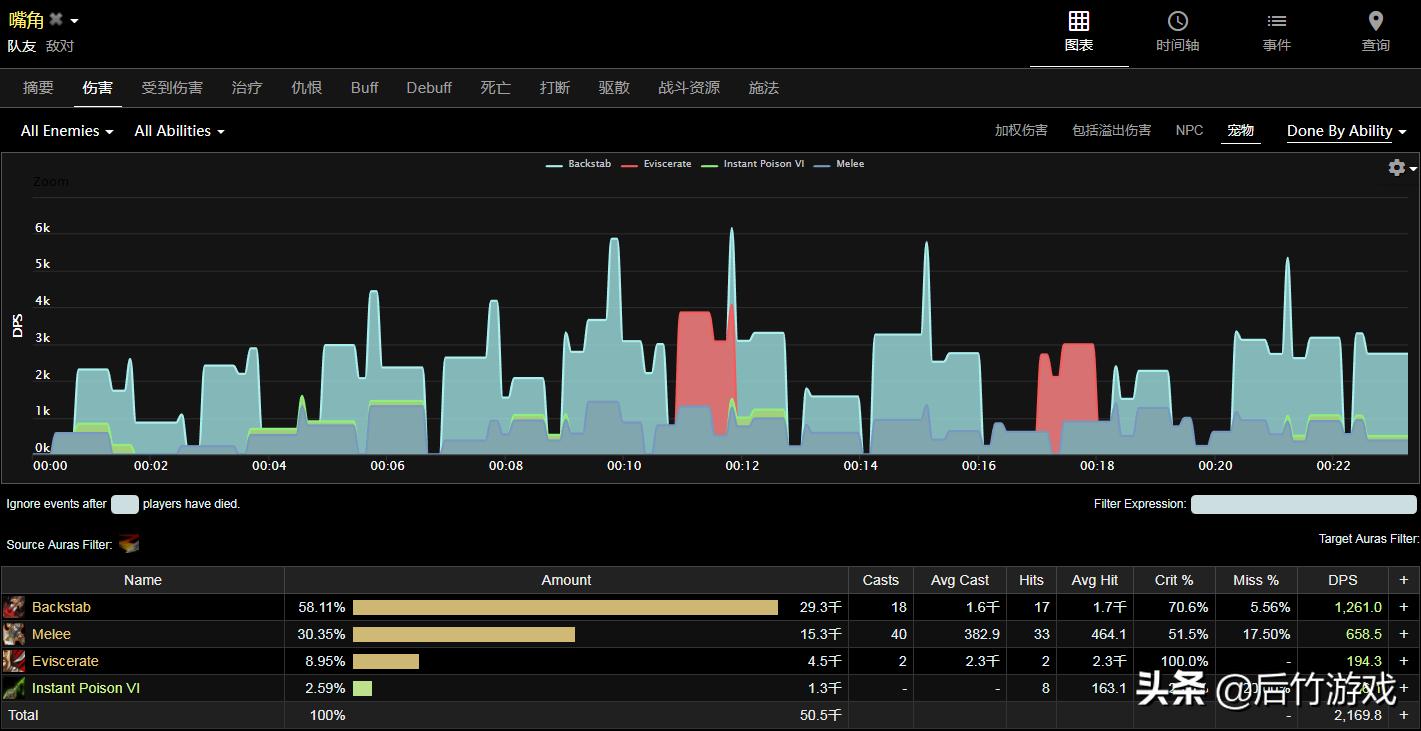
Task: Click the Instant Poison VI icon
Action: pyautogui.click(x=14, y=688)
